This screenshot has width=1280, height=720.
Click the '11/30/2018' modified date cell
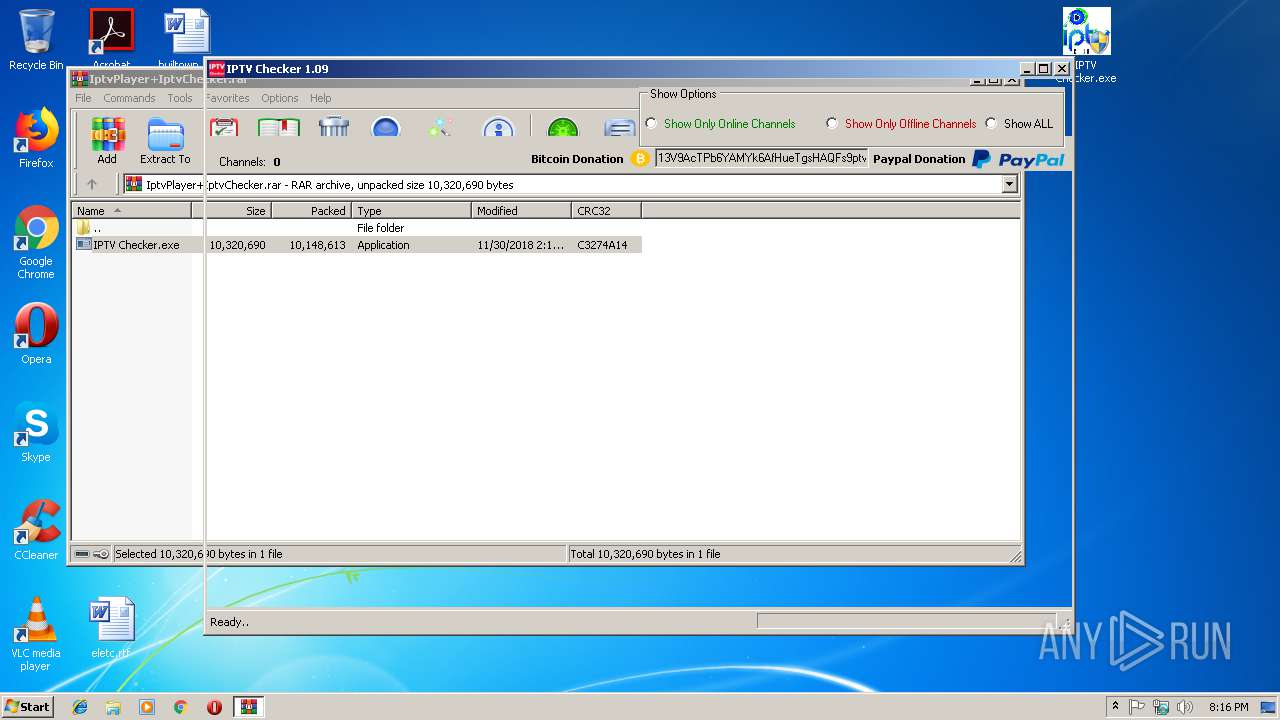[520, 245]
